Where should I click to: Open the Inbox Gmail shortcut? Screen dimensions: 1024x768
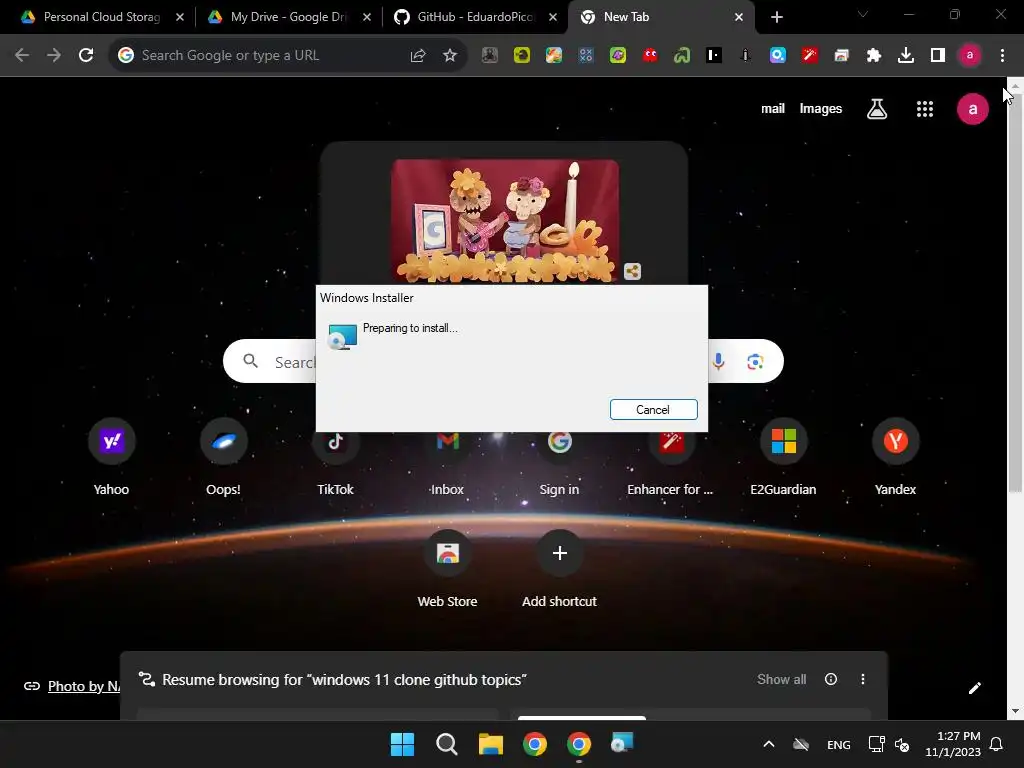pos(447,441)
